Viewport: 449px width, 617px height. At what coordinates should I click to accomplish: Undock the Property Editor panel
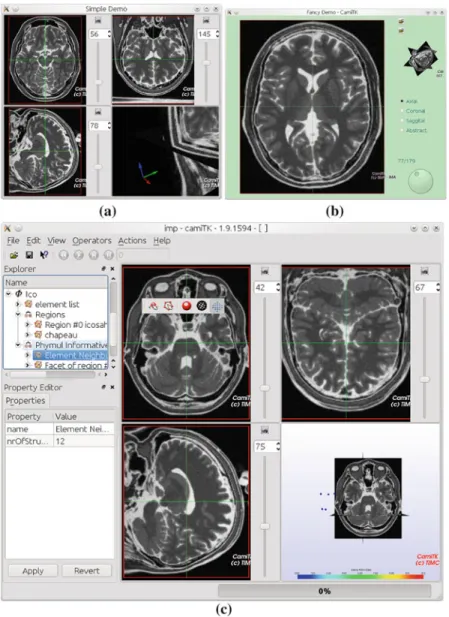coord(103,387)
